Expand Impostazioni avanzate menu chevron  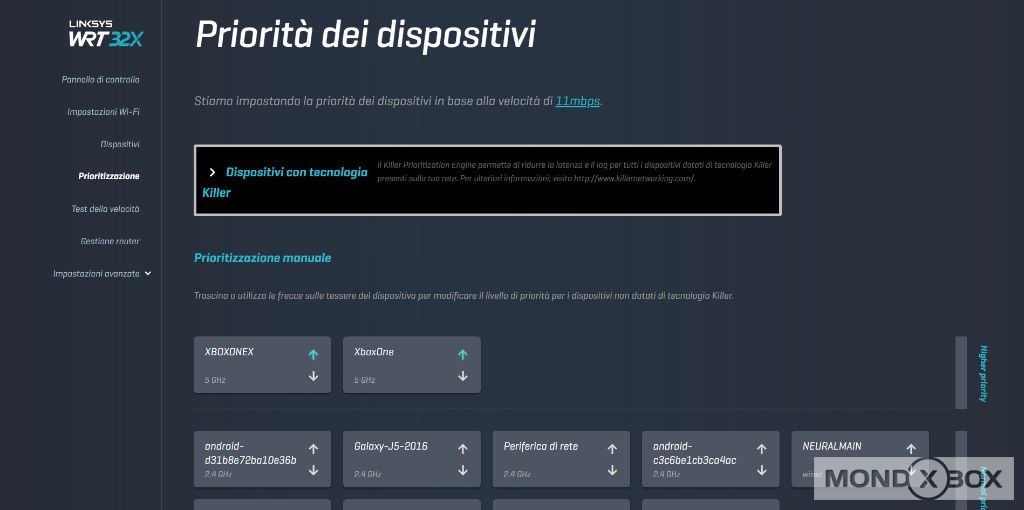tap(148, 273)
